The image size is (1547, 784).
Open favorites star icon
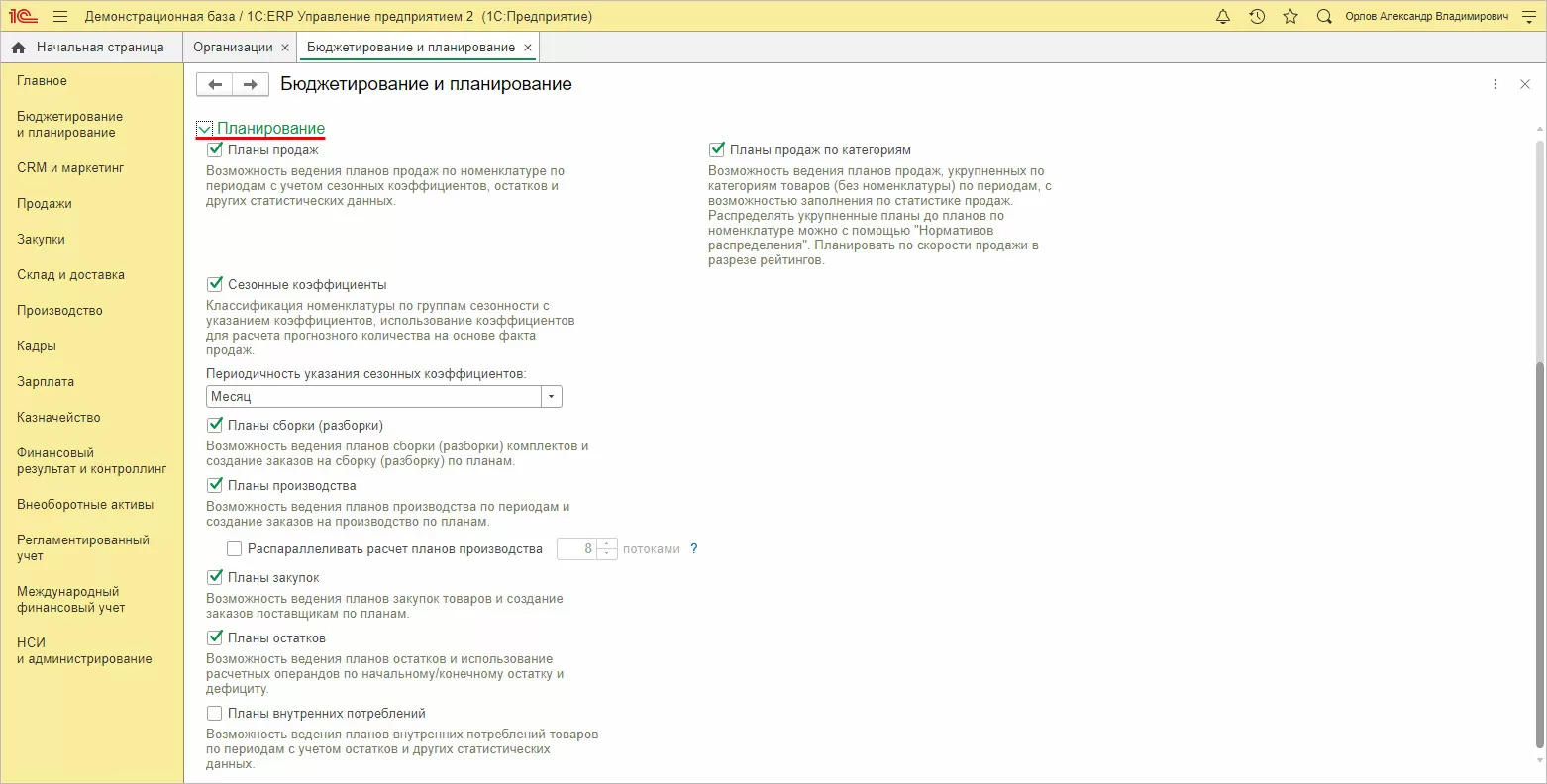[x=1289, y=17]
